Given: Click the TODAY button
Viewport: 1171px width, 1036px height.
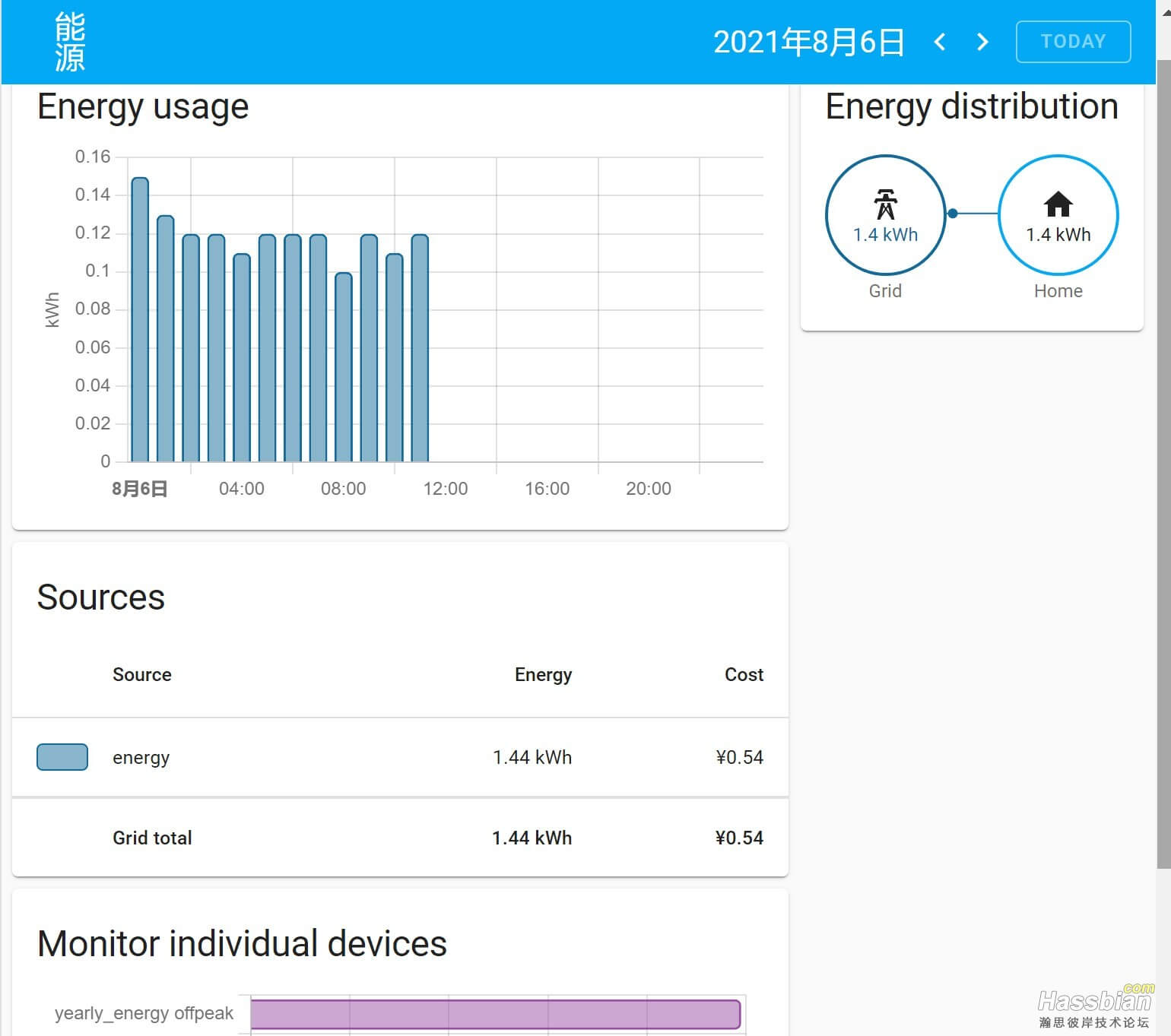Looking at the screenshot, I should pos(1073,42).
